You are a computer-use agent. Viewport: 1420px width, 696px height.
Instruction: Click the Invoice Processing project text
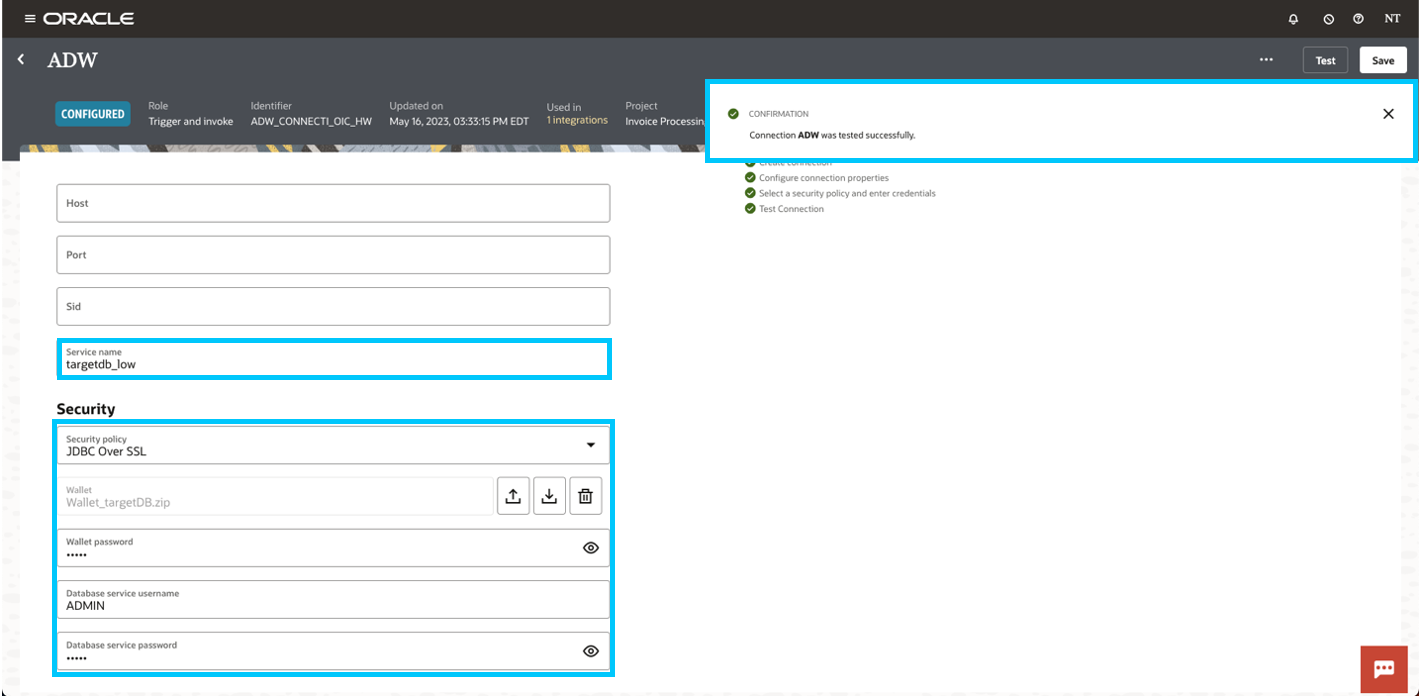point(665,121)
